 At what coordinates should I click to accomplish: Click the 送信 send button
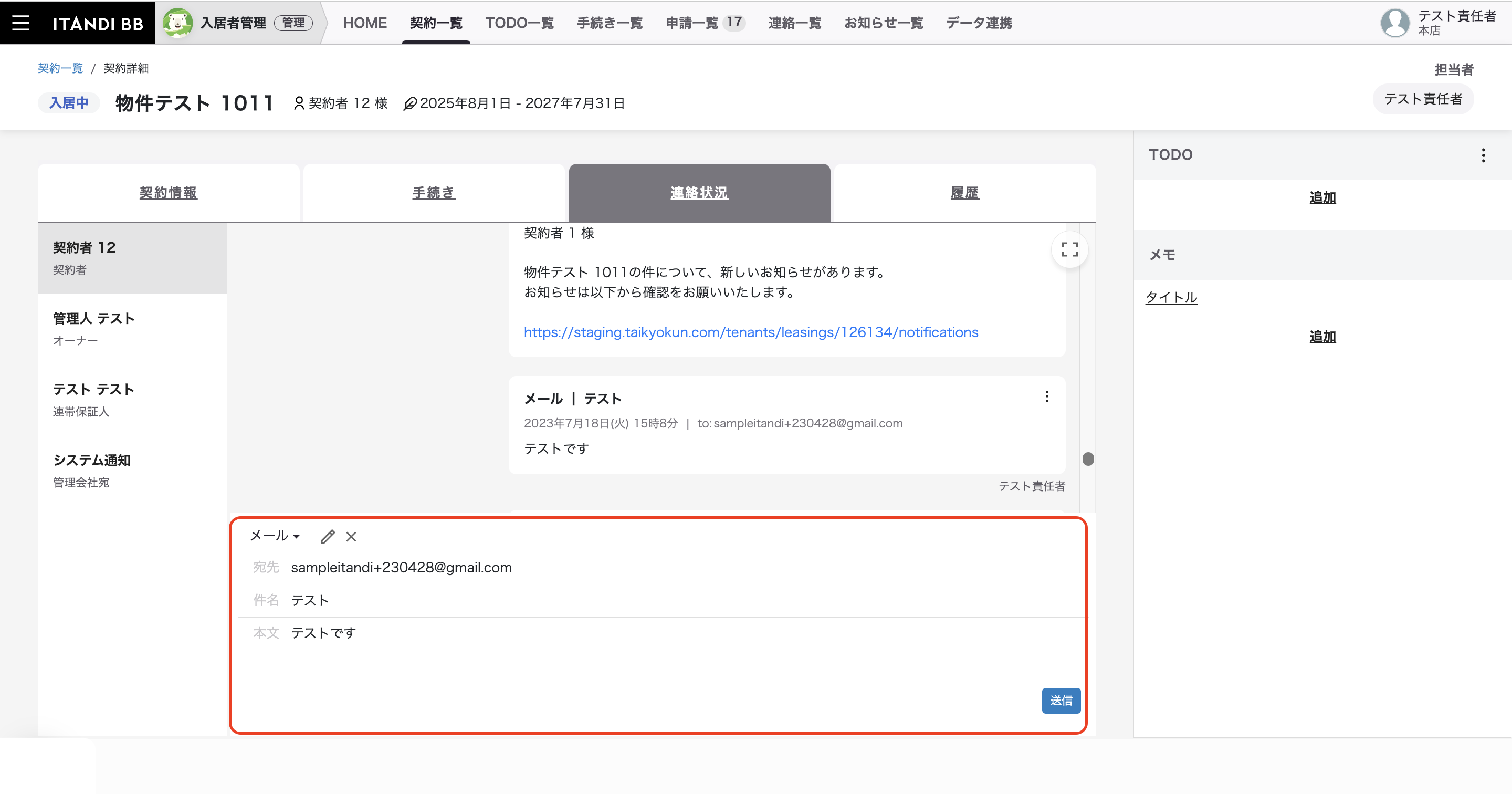coord(1060,701)
